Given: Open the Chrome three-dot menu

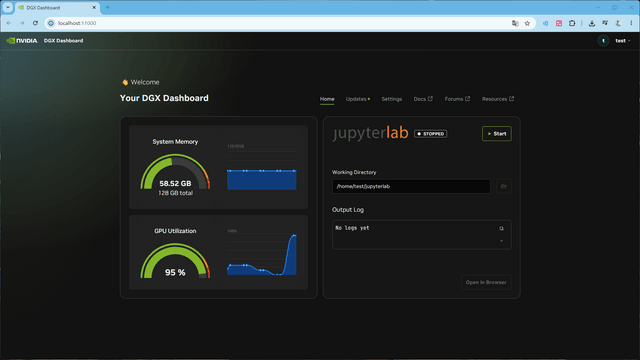Looking at the screenshot, I should tap(631, 23).
